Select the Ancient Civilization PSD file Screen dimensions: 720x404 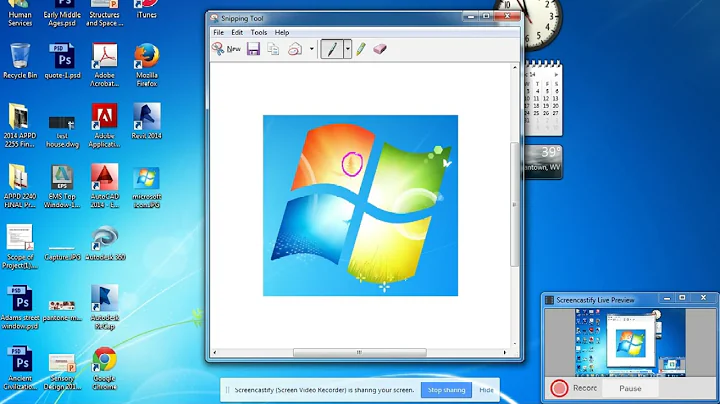pyautogui.click(x=21, y=368)
